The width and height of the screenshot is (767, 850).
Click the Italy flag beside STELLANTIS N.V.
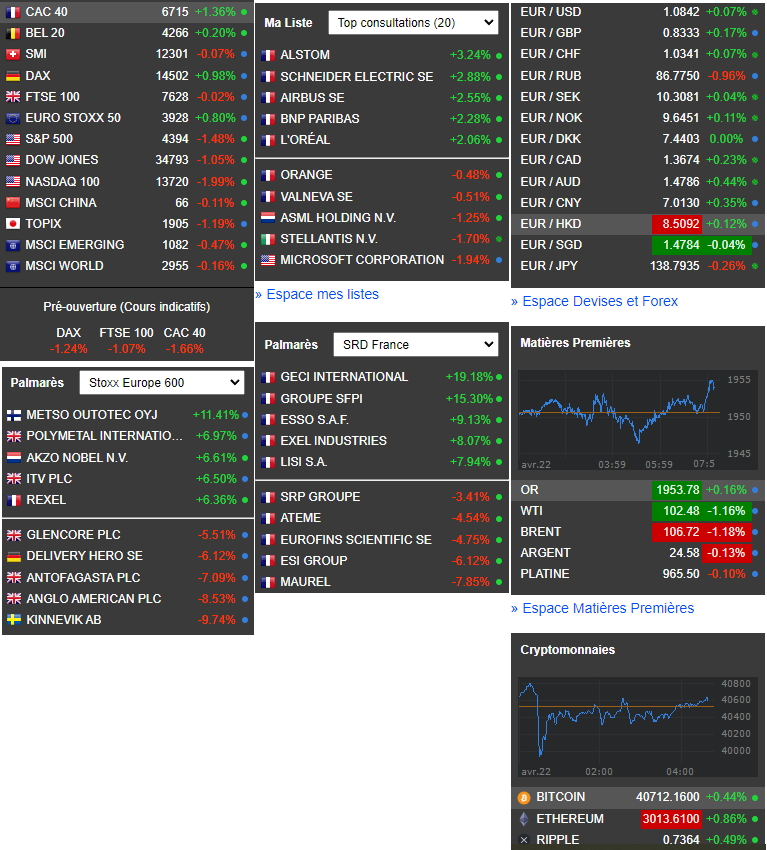point(268,239)
